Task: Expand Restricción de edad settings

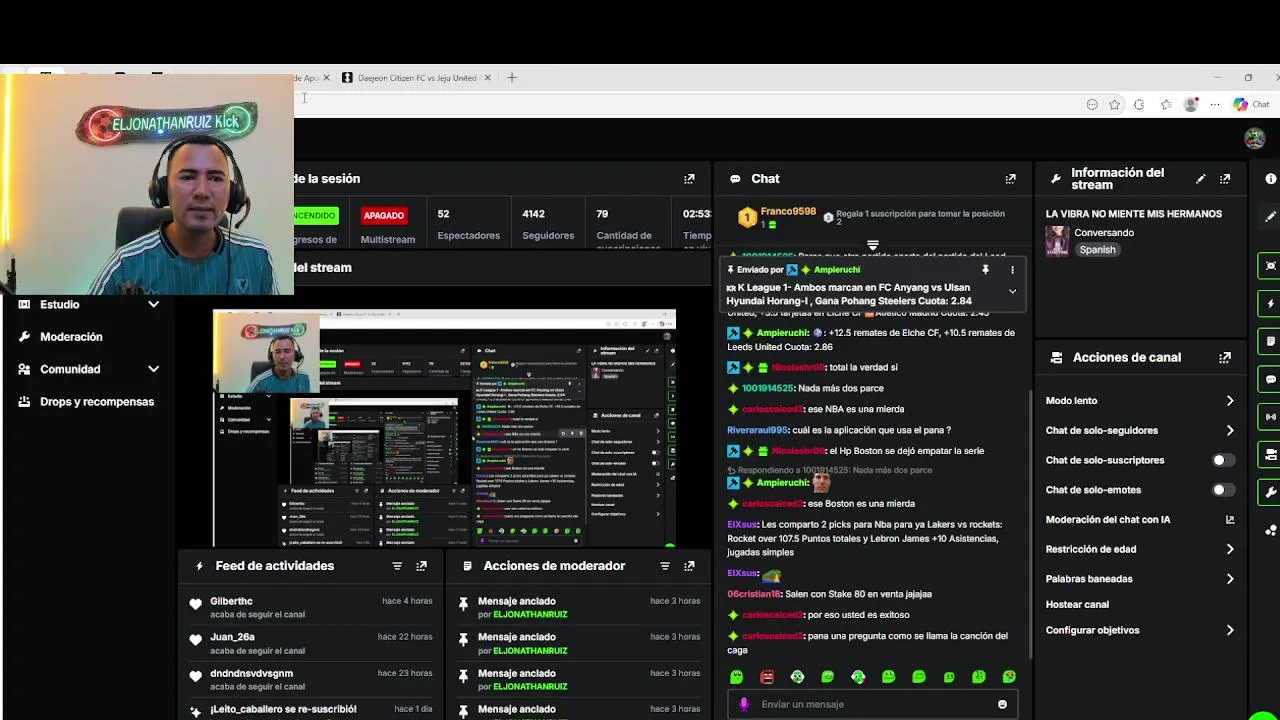Action: [1230, 549]
